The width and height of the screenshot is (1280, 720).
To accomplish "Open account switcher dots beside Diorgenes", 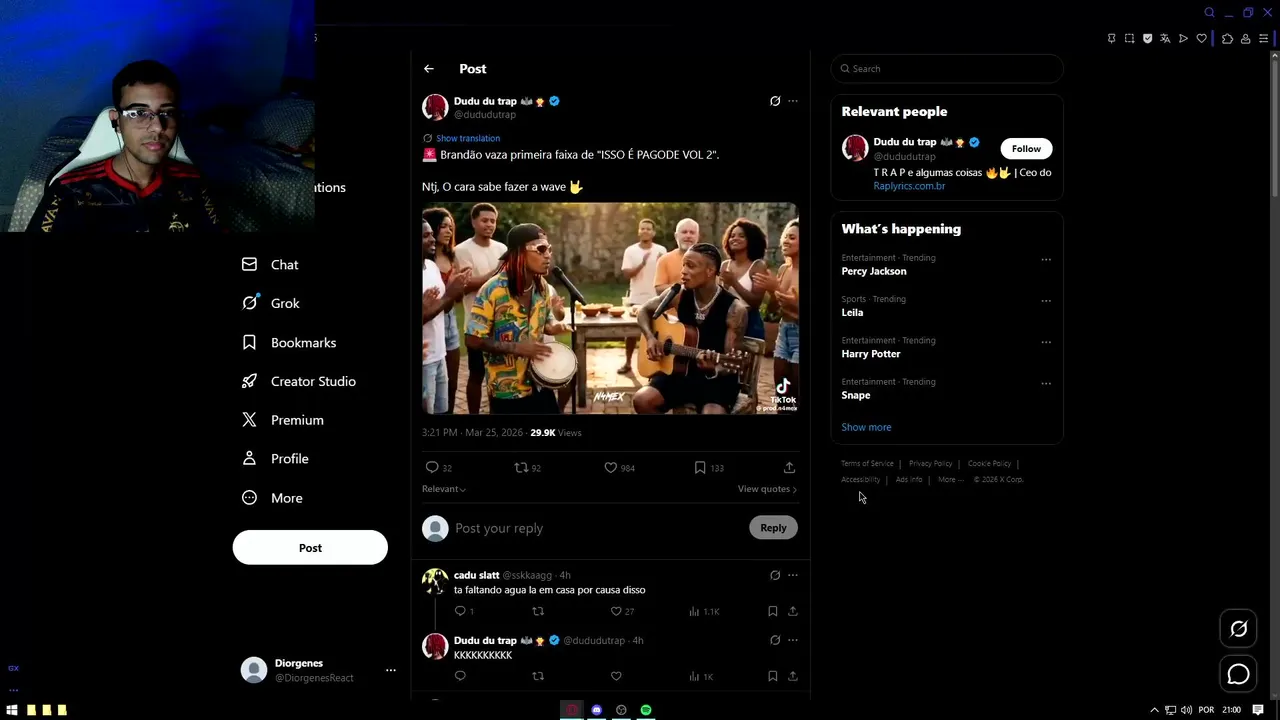I will coord(391,670).
